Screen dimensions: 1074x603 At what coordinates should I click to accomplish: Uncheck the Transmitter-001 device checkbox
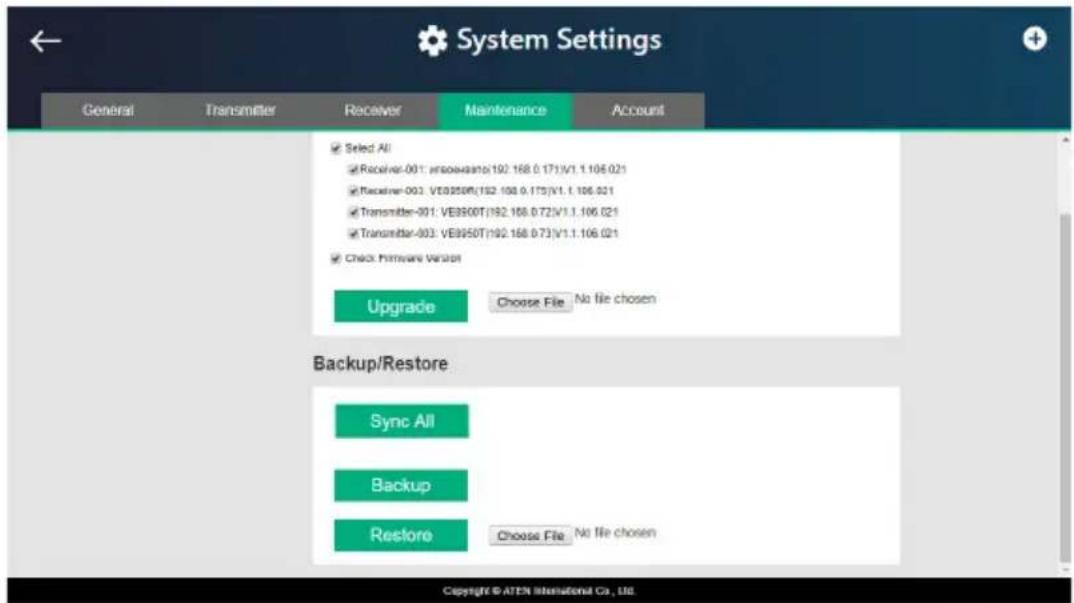pyautogui.click(x=353, y=212)
